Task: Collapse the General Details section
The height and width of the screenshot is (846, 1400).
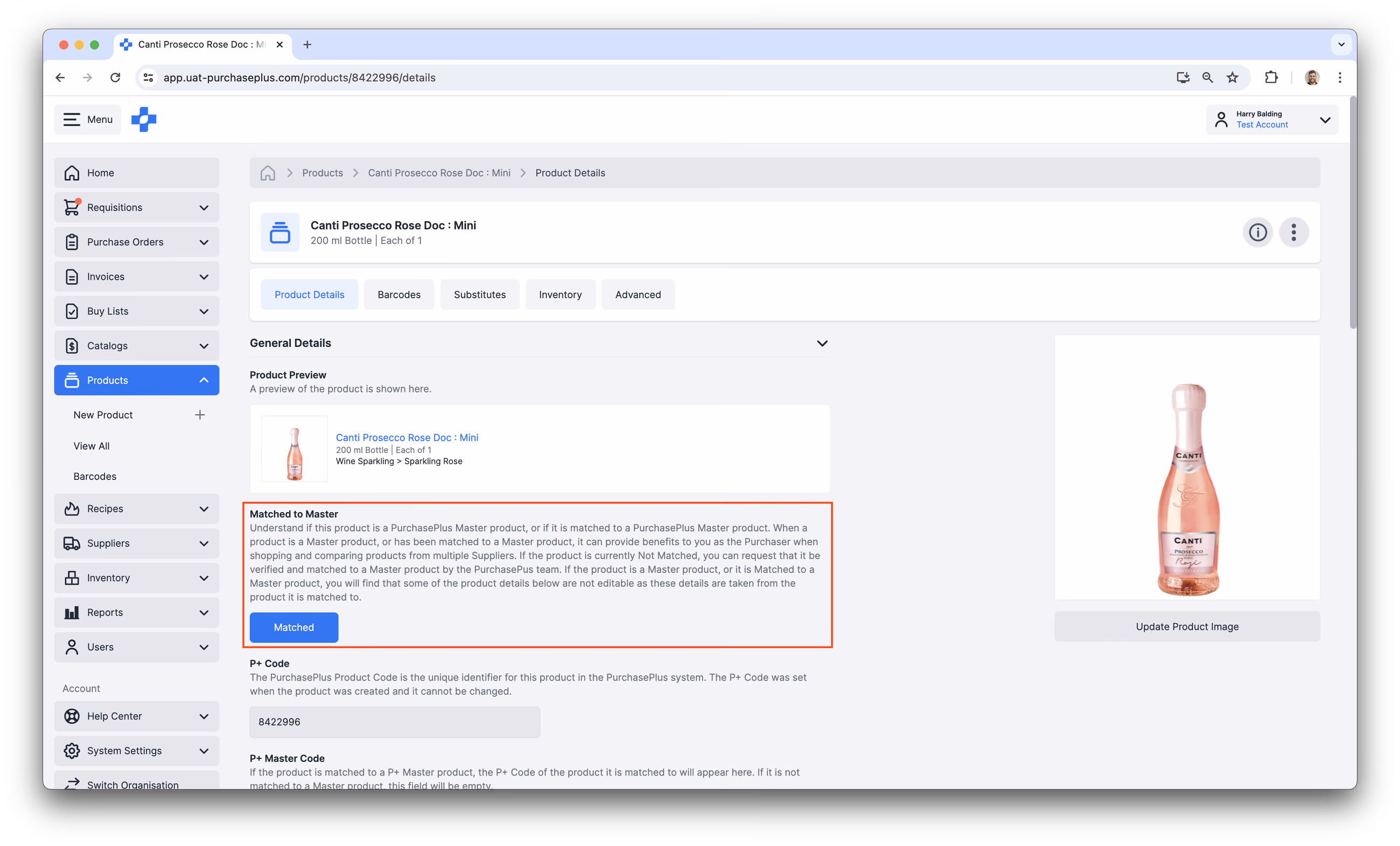Action: (822, 343)
